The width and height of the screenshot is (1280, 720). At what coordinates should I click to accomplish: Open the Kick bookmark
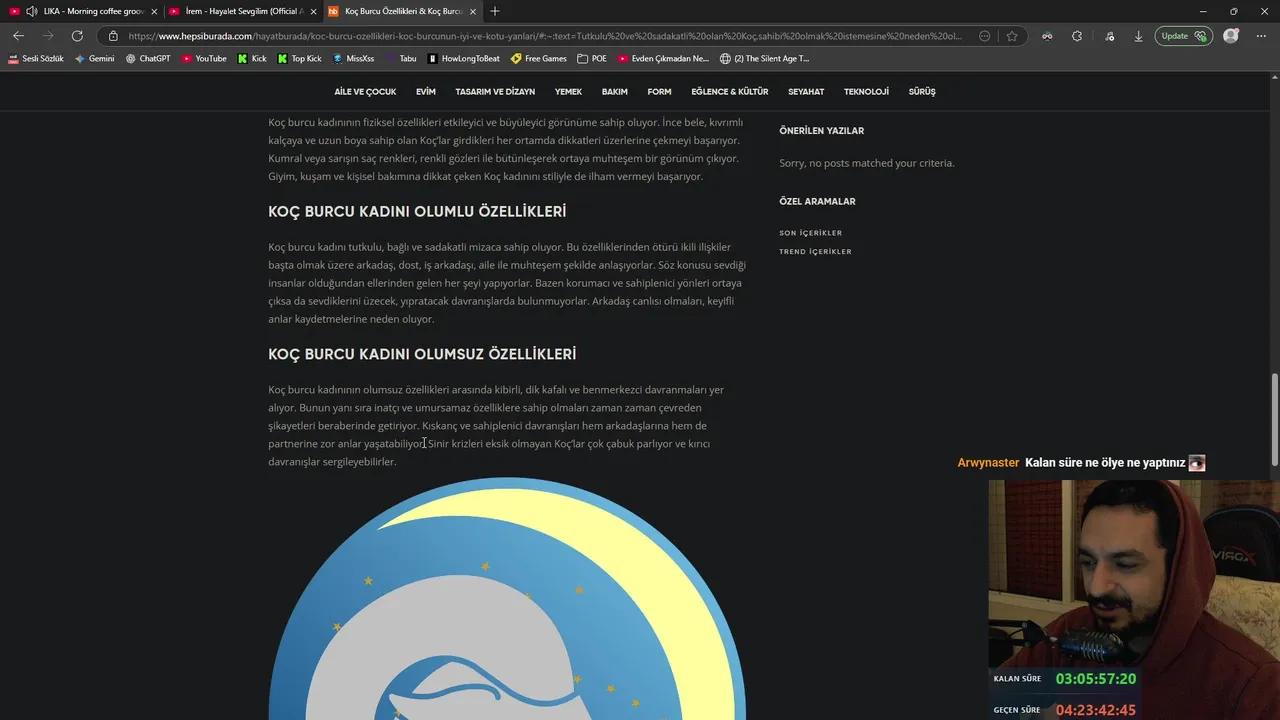[x=252, y=59]
